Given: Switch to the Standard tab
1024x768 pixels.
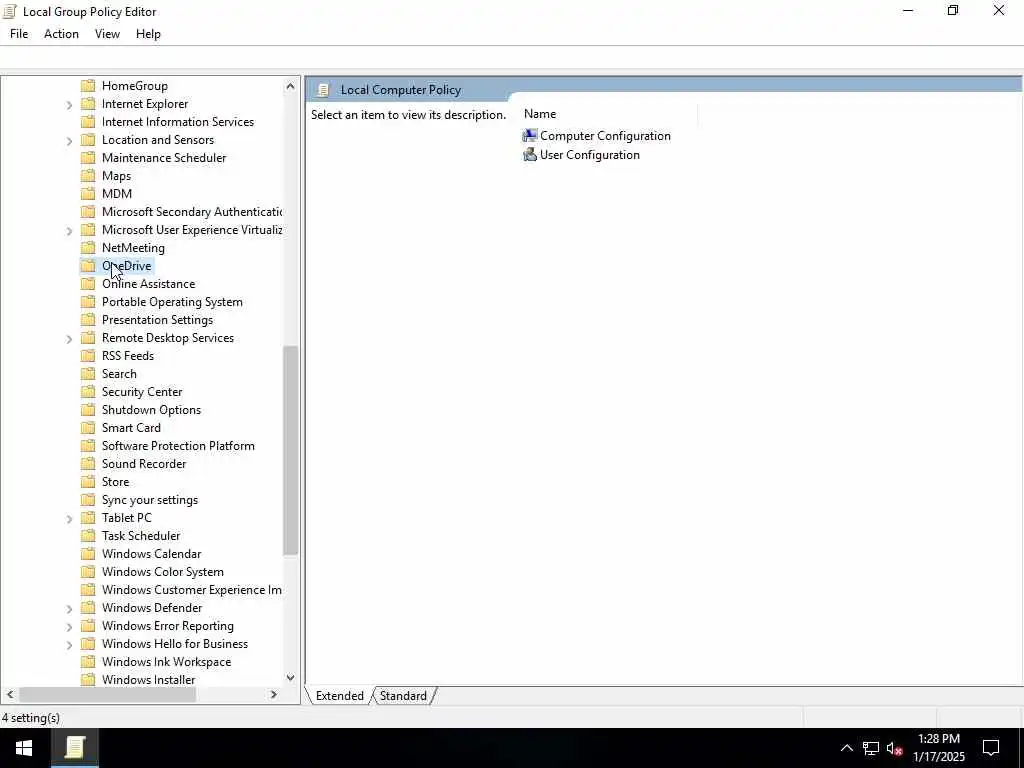Looking at the screenshot, I should point(403,696).
